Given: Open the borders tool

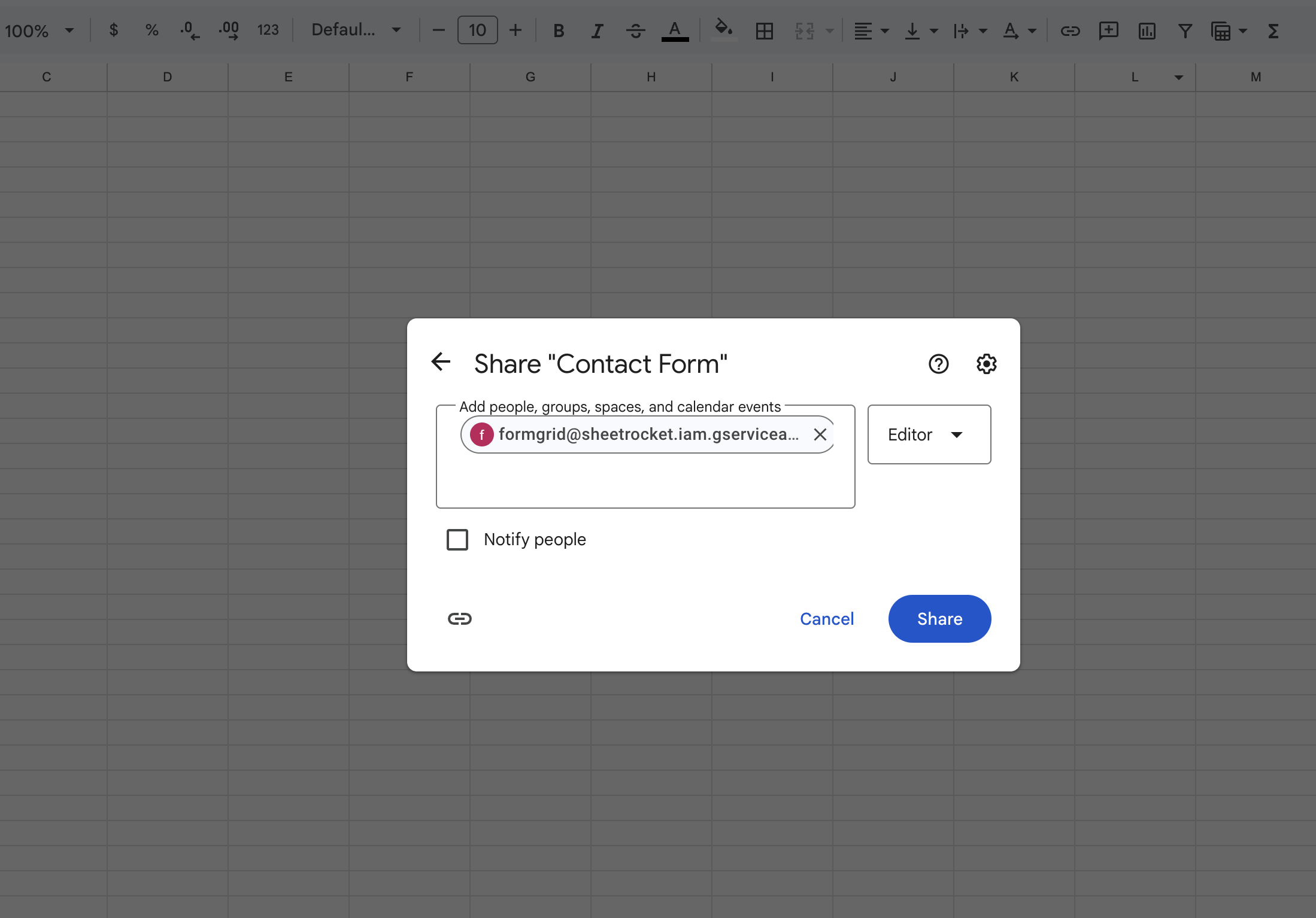Looking at the screenshot, I should 764,31.
